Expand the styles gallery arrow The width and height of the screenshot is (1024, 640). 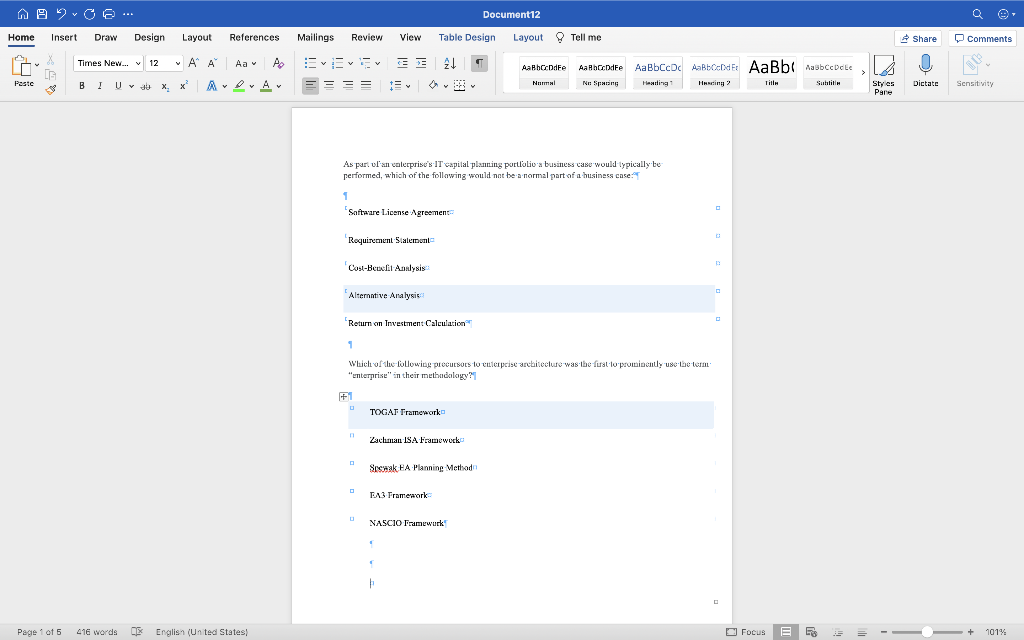(863, 72)
